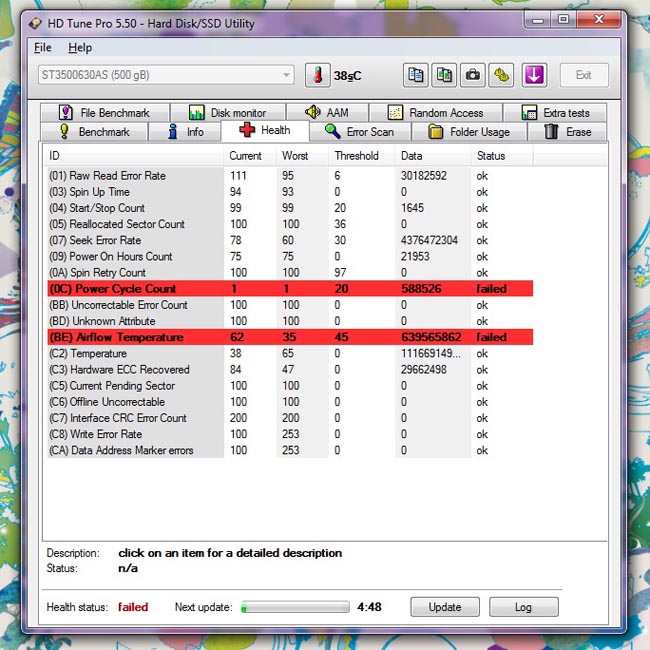Select the failed Power Cycle Count row
The width and height of the screenshot is (650, 650).
point(290,289)
